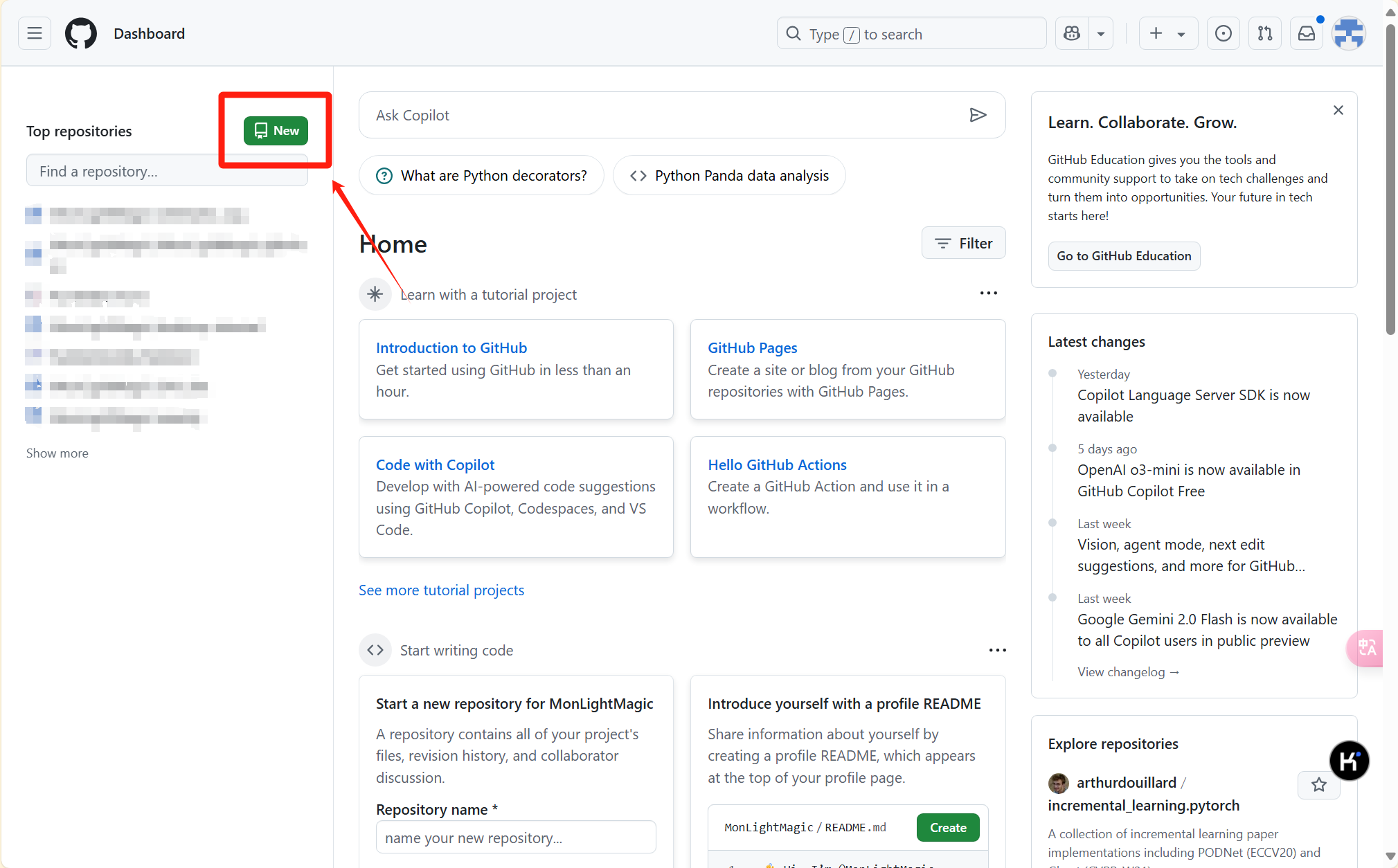Star the incremental_learning.pytorch repository
Viewport: 1398px width, 868px height.
tap(1318, 785)
